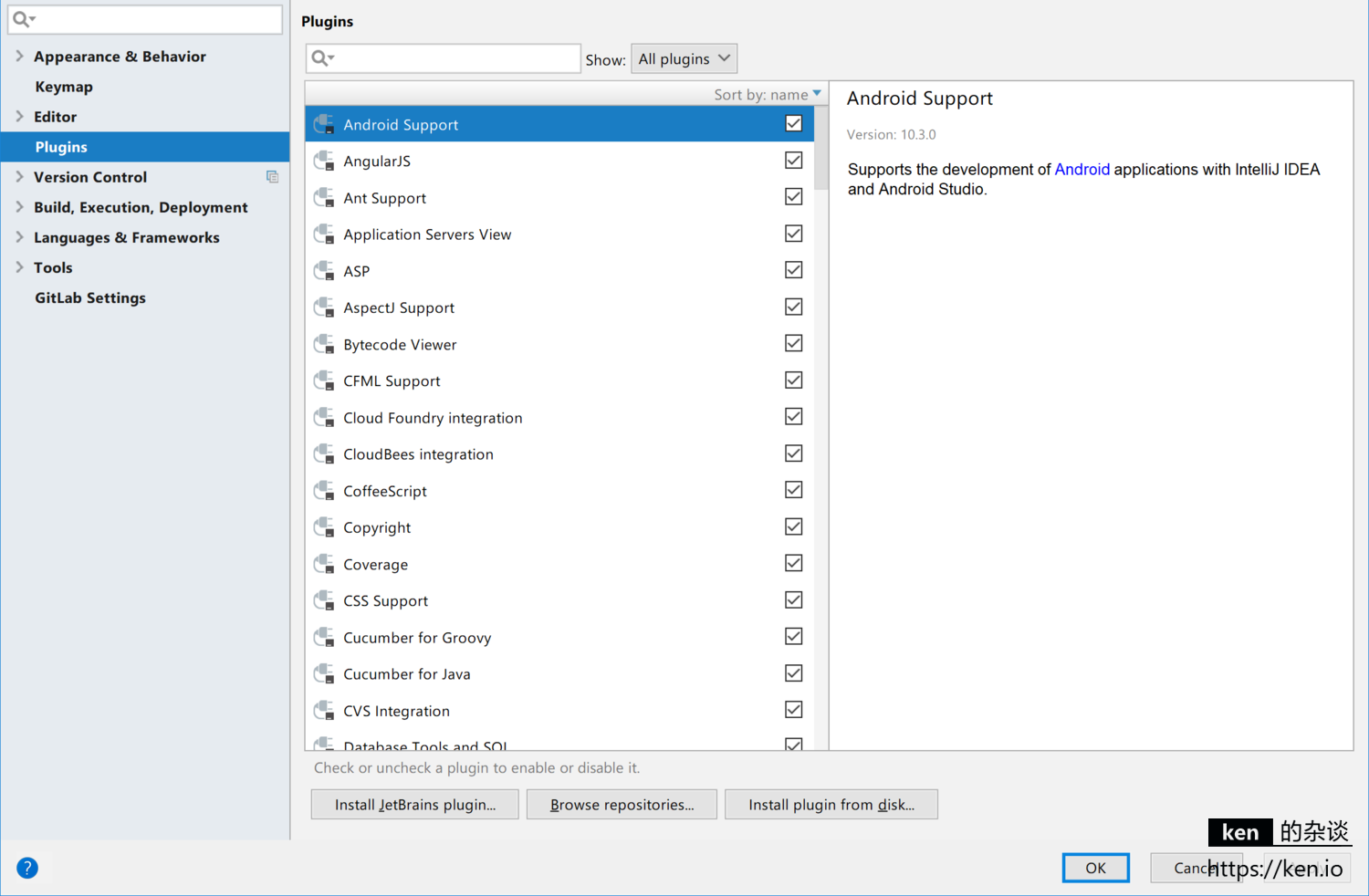1369x896 pixels.
Task: Disable the Android Support plugin checkbox
Action: tap(794, 123)
